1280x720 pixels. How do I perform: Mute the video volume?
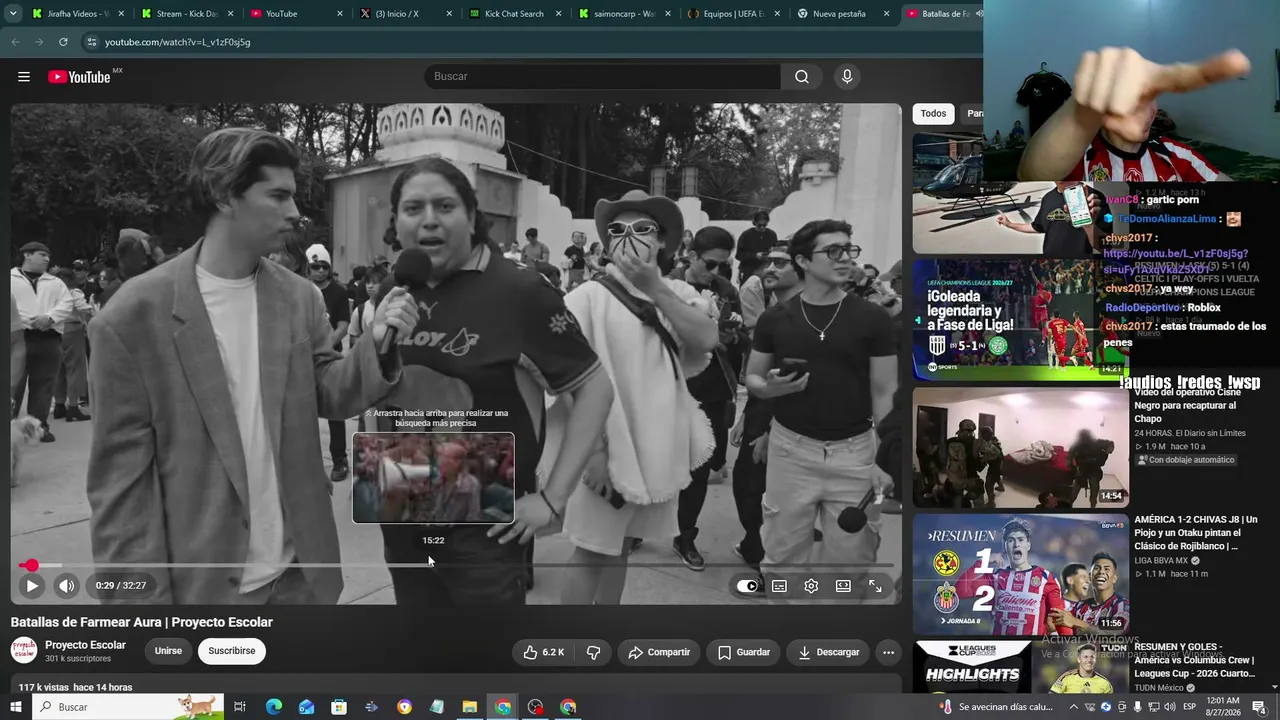(66, 586)
